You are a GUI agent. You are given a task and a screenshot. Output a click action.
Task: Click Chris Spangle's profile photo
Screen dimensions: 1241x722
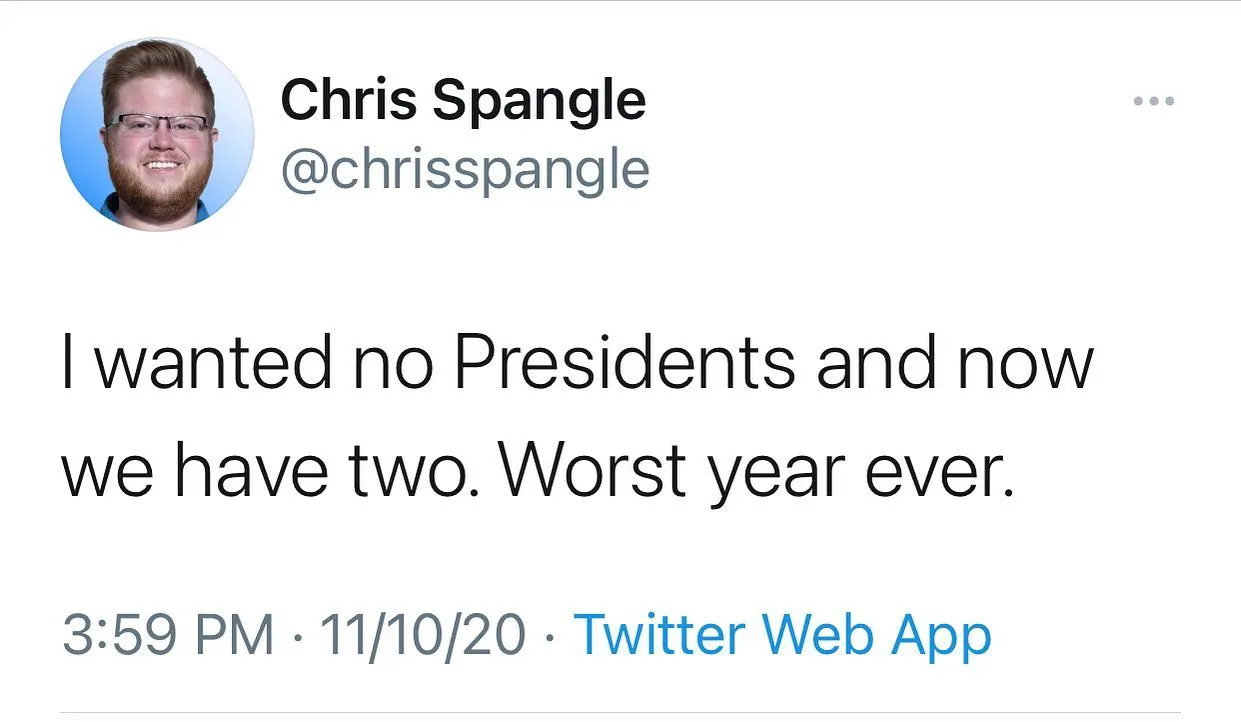pyautogui.click(x=157, y=135)
